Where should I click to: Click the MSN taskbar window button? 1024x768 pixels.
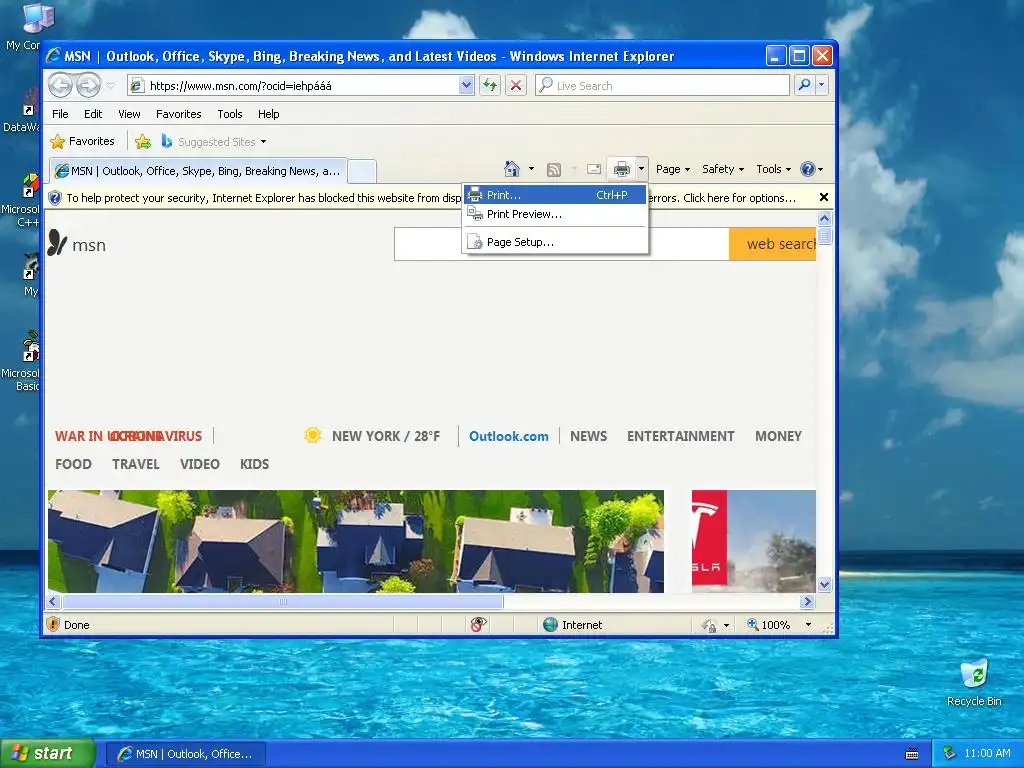pos(185,754)
